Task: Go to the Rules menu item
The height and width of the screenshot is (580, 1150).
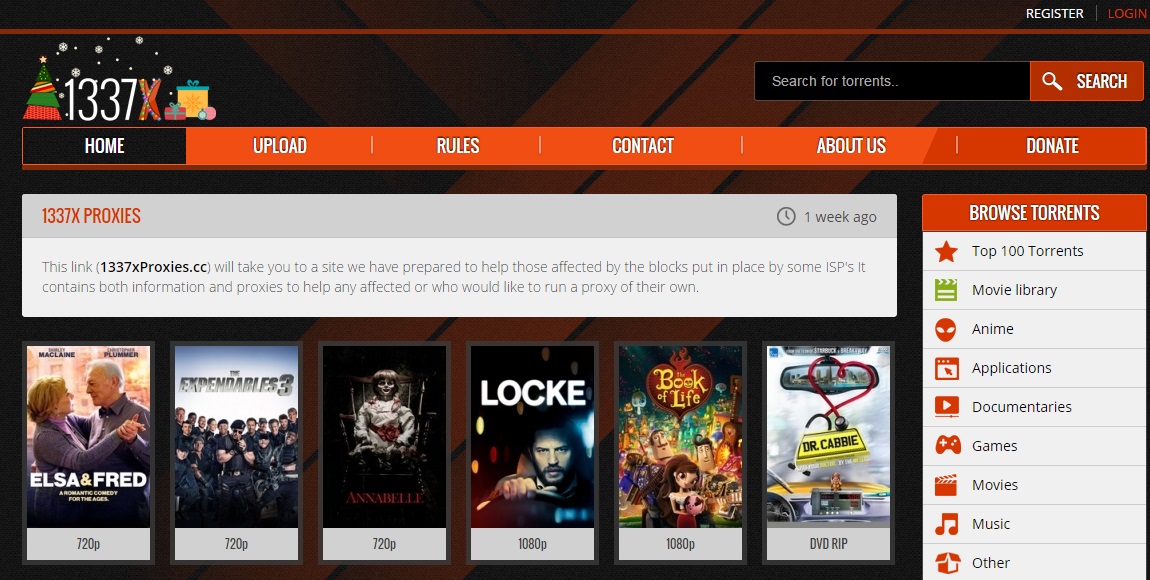Action: coord(458,146)
